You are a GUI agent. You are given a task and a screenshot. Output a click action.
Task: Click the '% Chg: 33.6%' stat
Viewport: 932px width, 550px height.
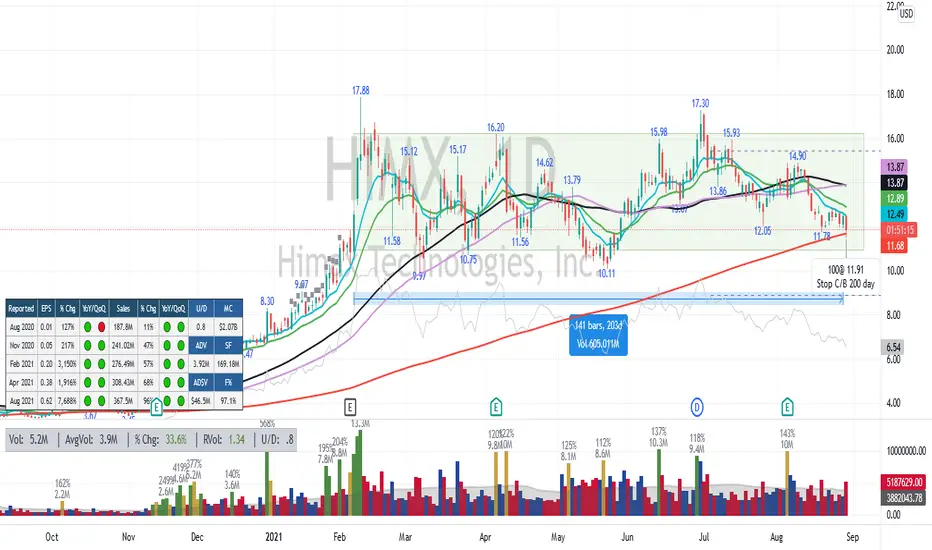tap(160, 440)
